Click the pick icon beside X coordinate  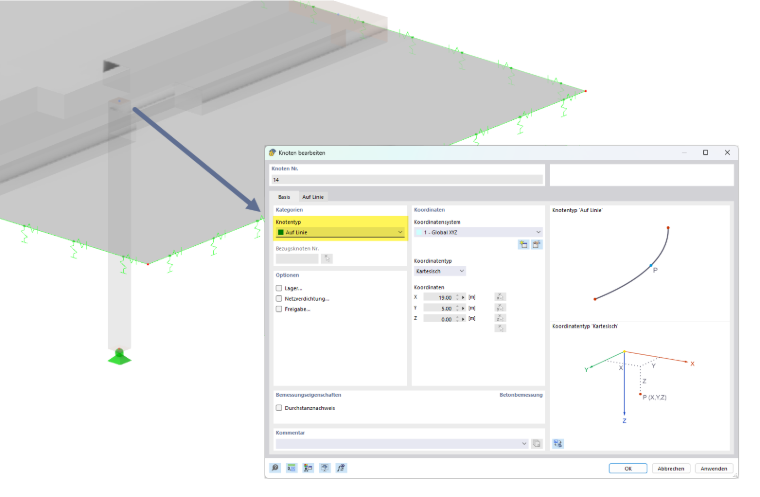click(x=500, y=297)
